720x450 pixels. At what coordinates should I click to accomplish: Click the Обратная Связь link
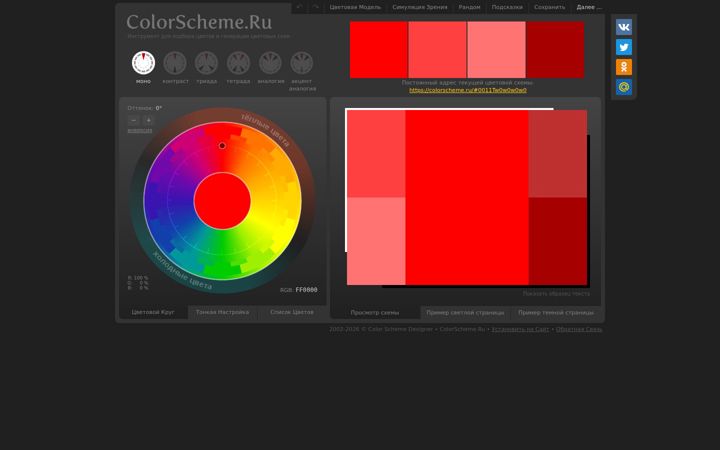pos(579,329)
